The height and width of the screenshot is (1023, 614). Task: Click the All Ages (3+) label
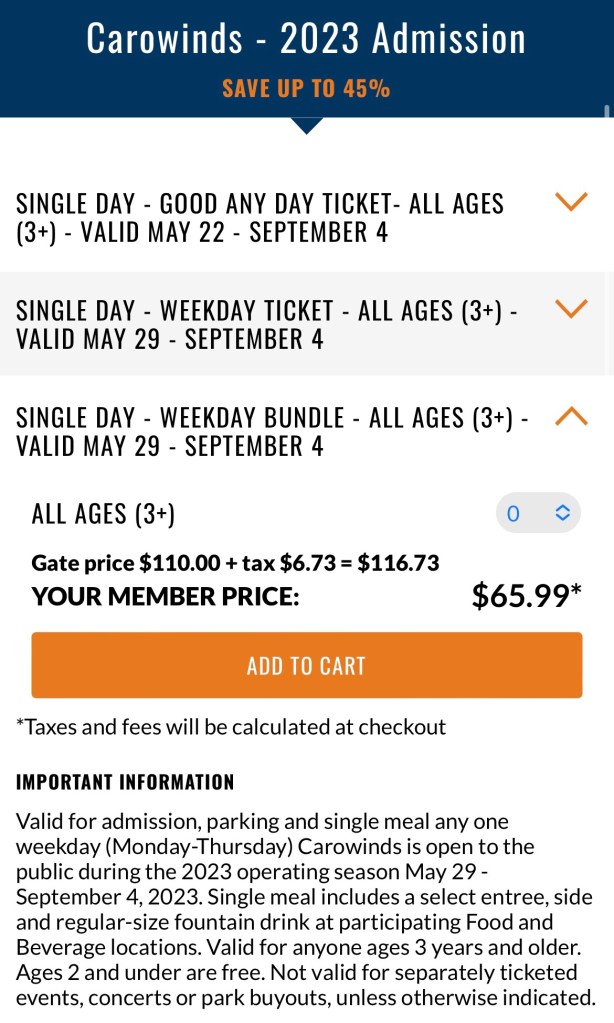104,514
